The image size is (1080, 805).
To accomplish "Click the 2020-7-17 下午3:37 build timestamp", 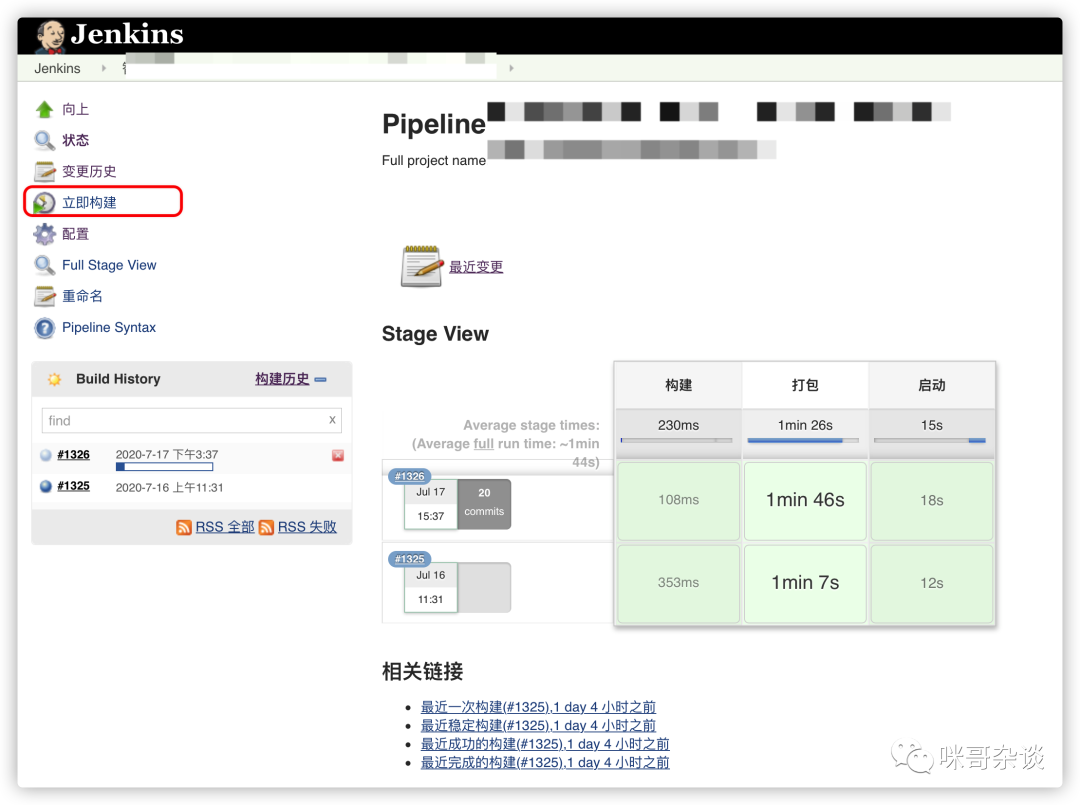I will (x=167, y=454).
